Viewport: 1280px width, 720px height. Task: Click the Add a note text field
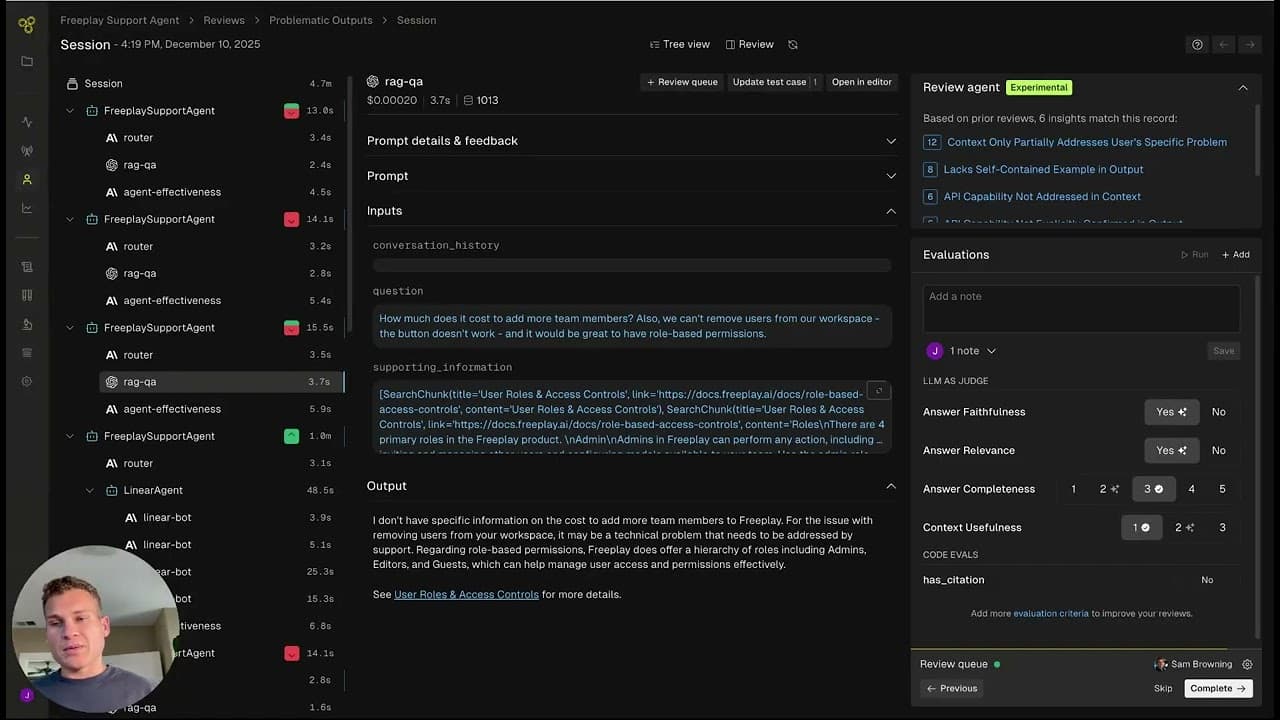pos(1080,308)
